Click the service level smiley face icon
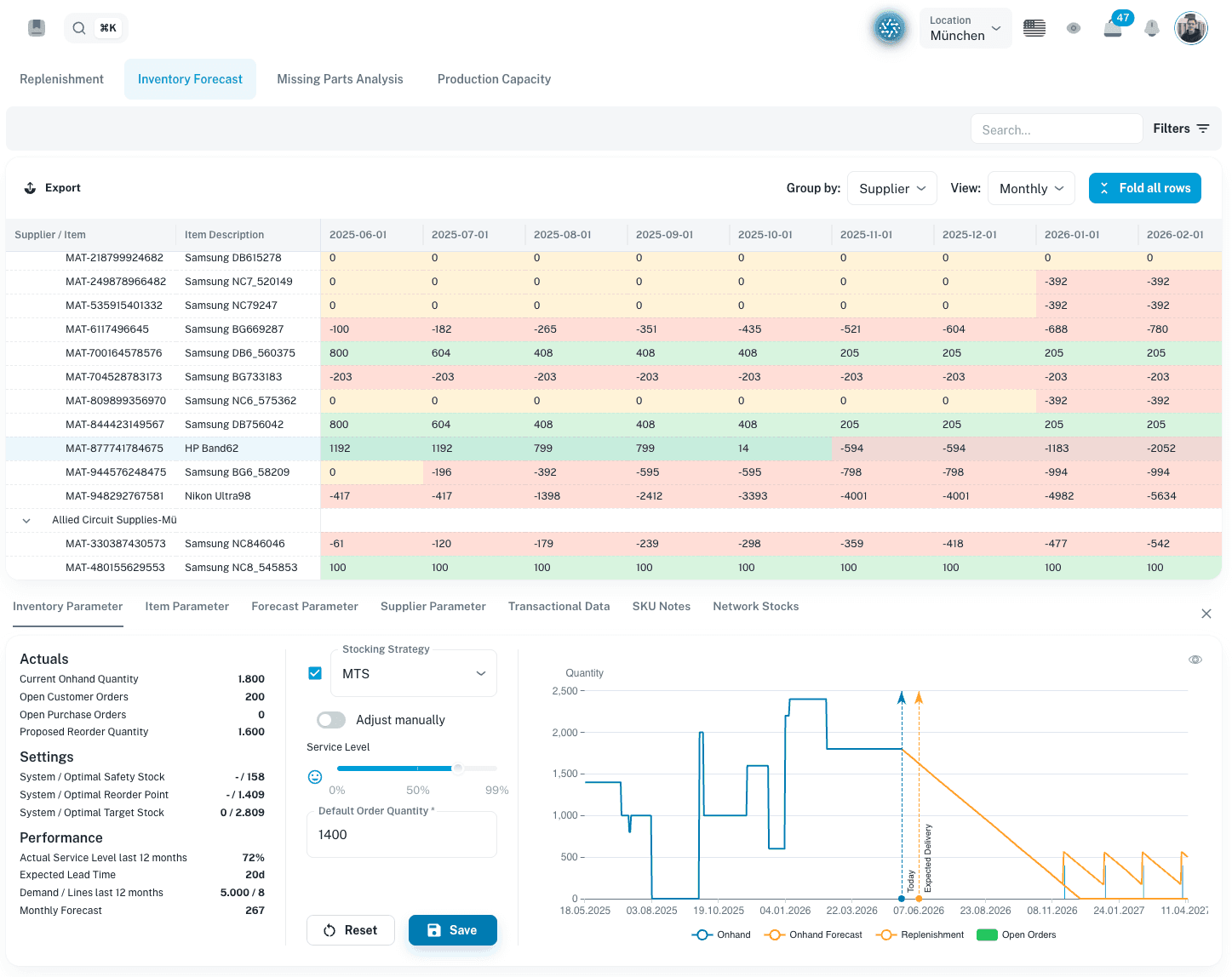The height and width of the screenshot is (977, 1232). click(315, 777)
